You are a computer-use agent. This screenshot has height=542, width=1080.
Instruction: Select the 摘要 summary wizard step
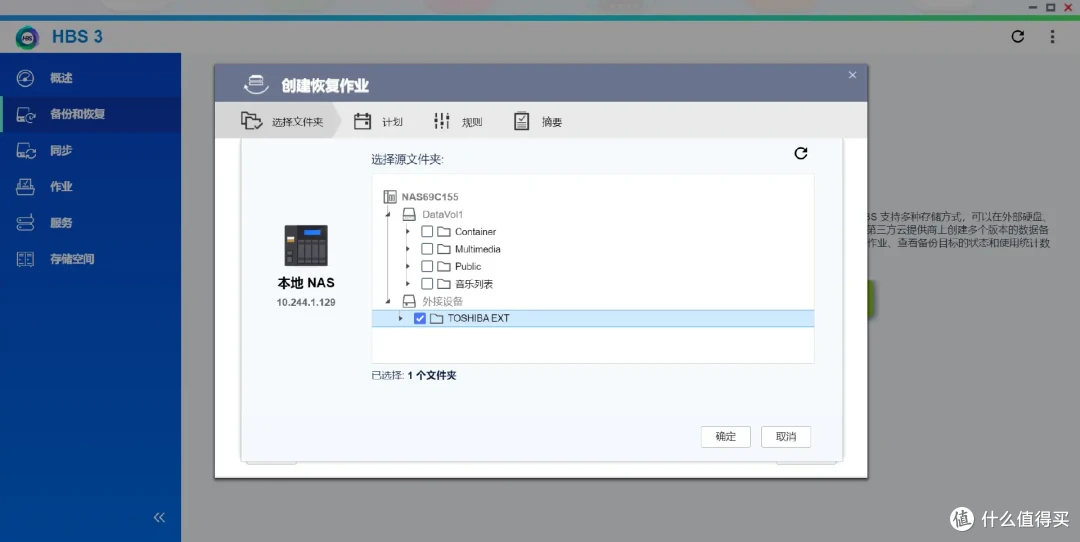point(538,121)
